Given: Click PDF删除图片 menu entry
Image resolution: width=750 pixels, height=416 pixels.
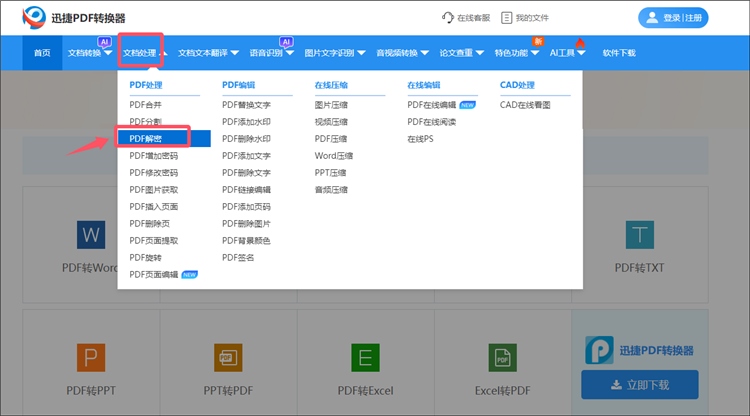Looking at the screenshot, I should 246,224.
